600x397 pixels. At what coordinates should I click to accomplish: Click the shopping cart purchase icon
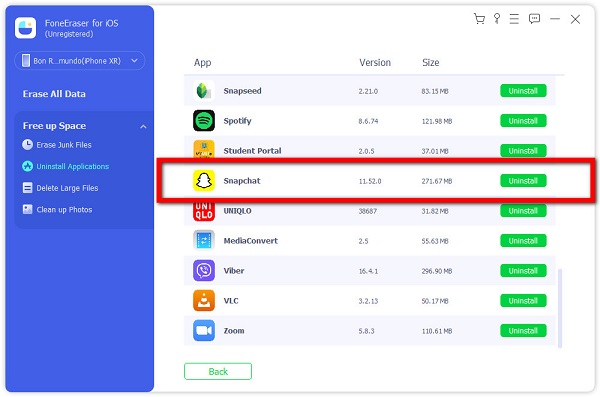tap(479, 19)
